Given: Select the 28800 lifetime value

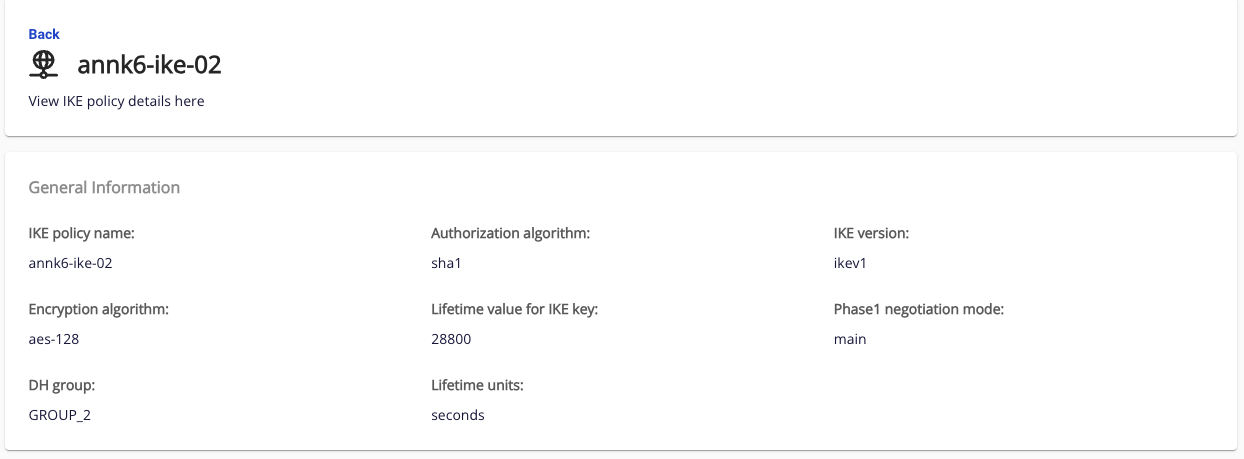Looking at the screenshot, I should click(x=451, y=339).
